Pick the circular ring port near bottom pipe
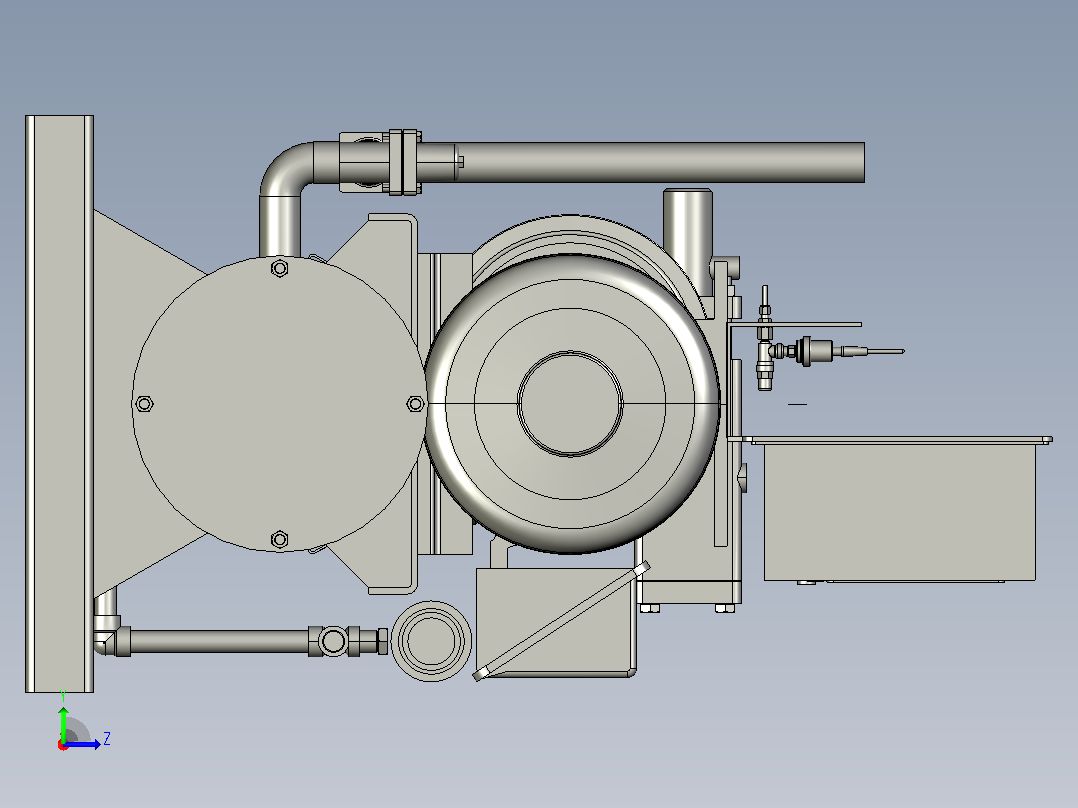Screen dimensions: 1078x808 coord(431,641)
